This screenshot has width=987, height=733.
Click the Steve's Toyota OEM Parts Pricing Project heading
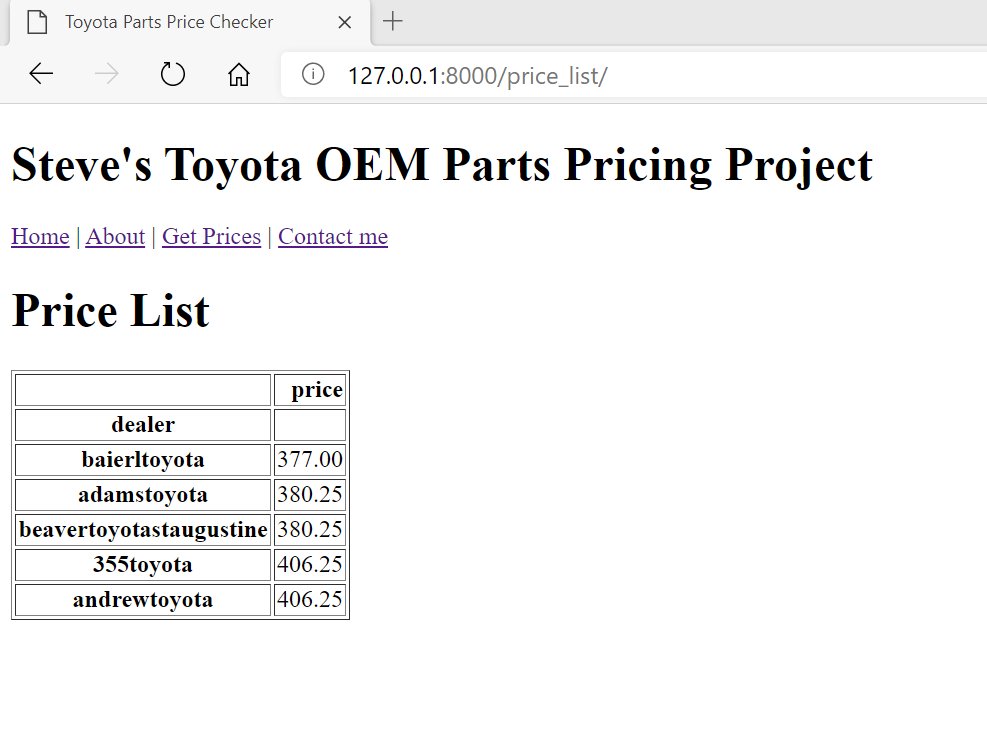[442, 165]
